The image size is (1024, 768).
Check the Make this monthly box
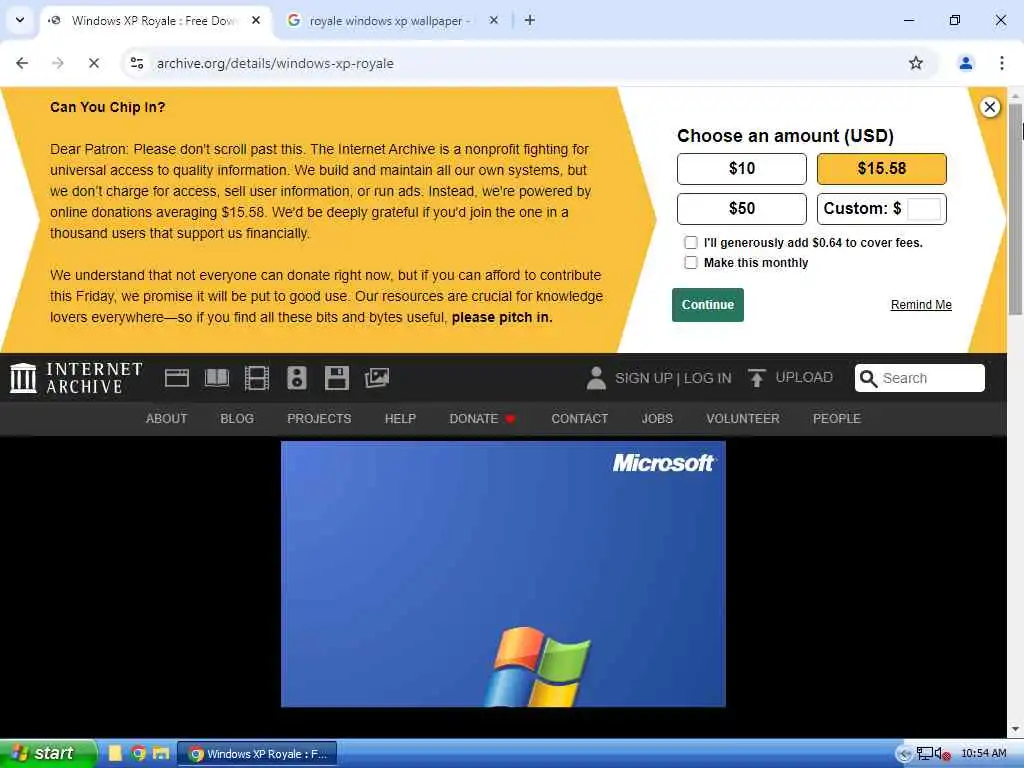691,263
